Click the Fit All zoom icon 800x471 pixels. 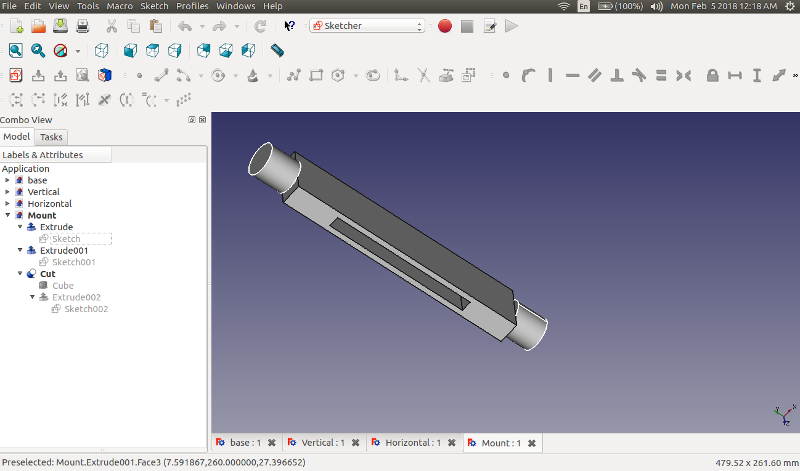click(16, 50)
